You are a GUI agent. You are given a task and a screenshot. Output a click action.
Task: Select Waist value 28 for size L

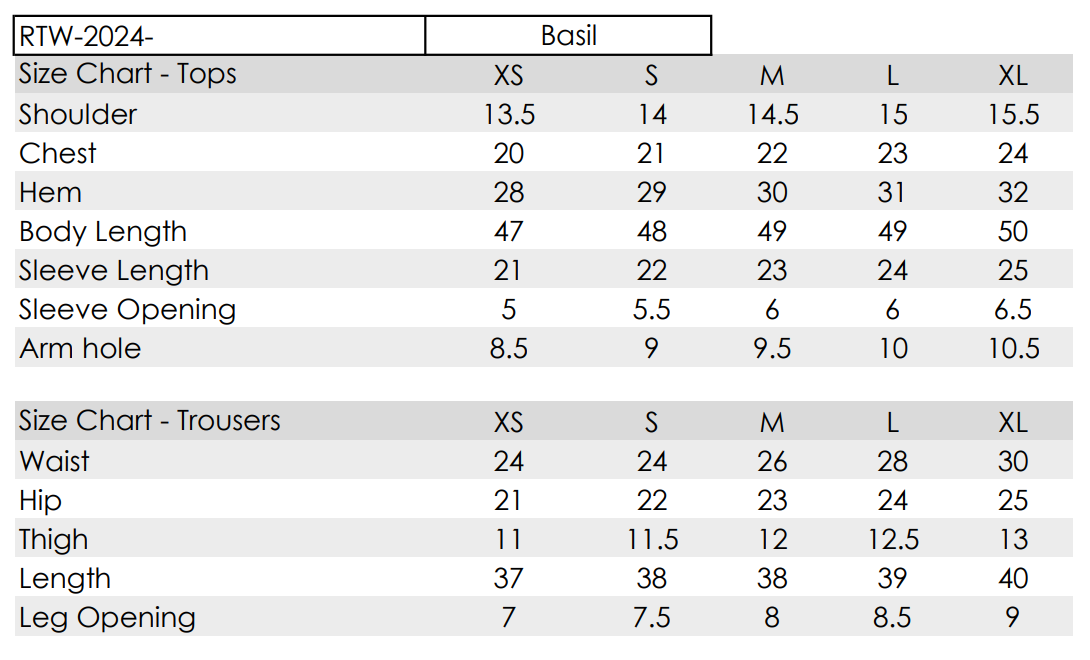click(x=893, y=461)
